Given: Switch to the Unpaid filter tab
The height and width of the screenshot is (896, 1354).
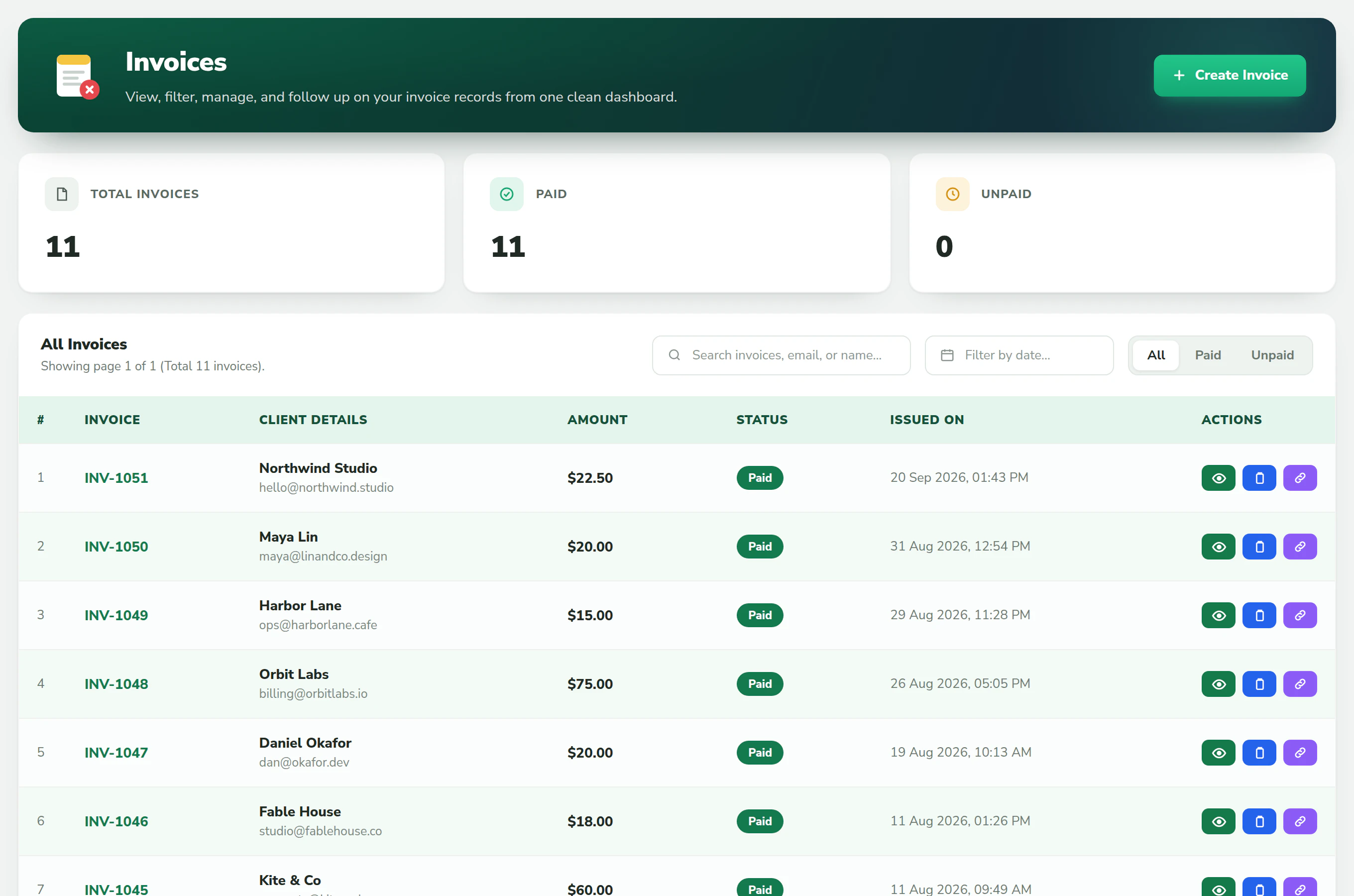Looking at the screenshot, I should pos(1272,355).
